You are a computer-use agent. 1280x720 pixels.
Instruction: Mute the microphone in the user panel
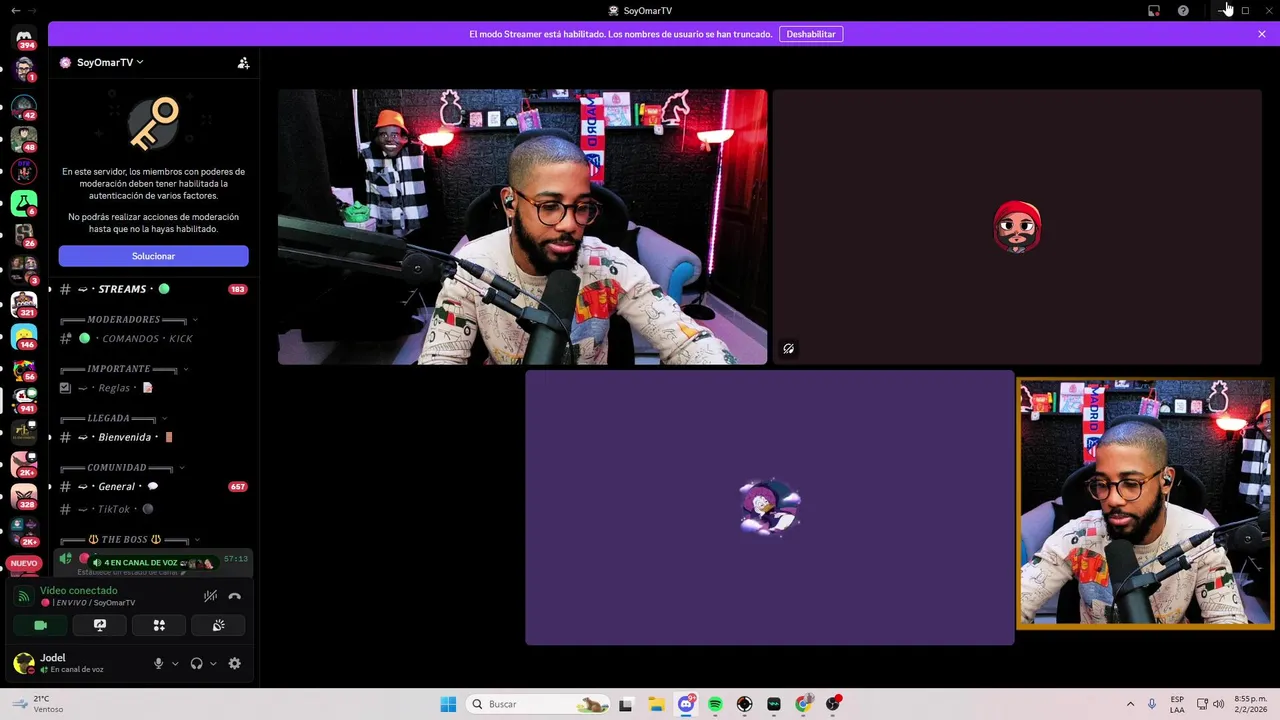[158, 663]
